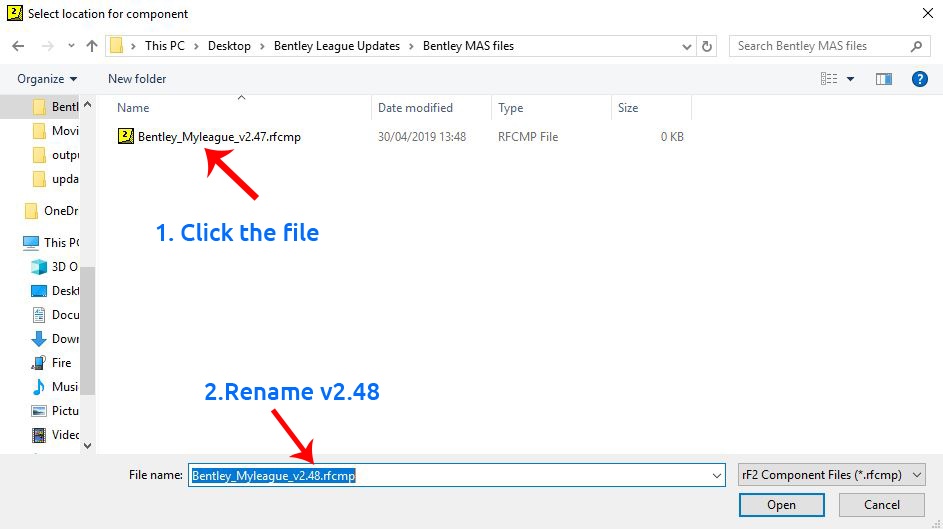This screenshot has height=529, width=943.
Task: Select This PC in address breadcrumb
Action: coord(165,46)
